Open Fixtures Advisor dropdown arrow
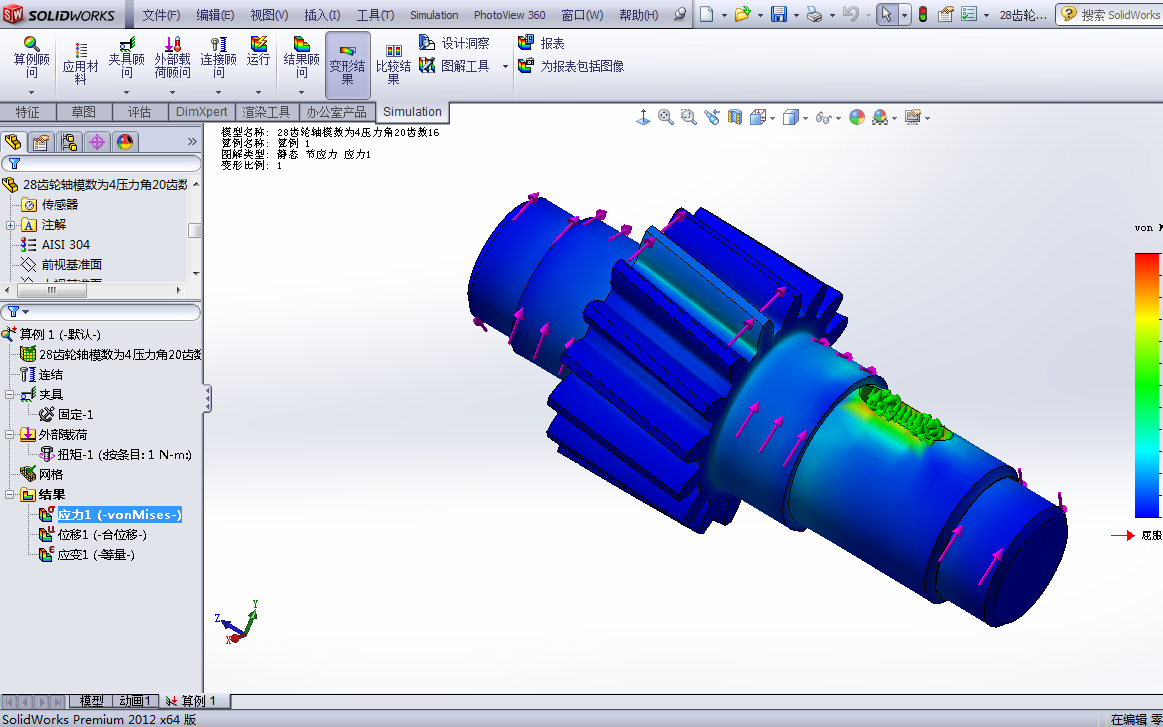 pyautogui.click(x=126, y=93)
